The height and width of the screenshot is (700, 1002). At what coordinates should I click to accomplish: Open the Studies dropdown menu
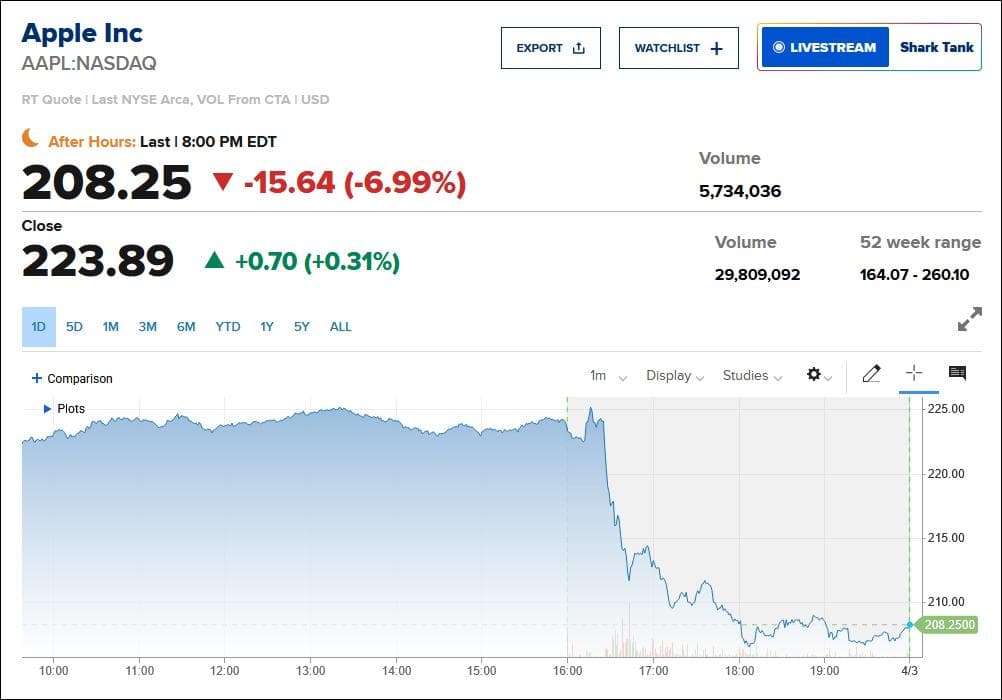(x=752, y=376)
